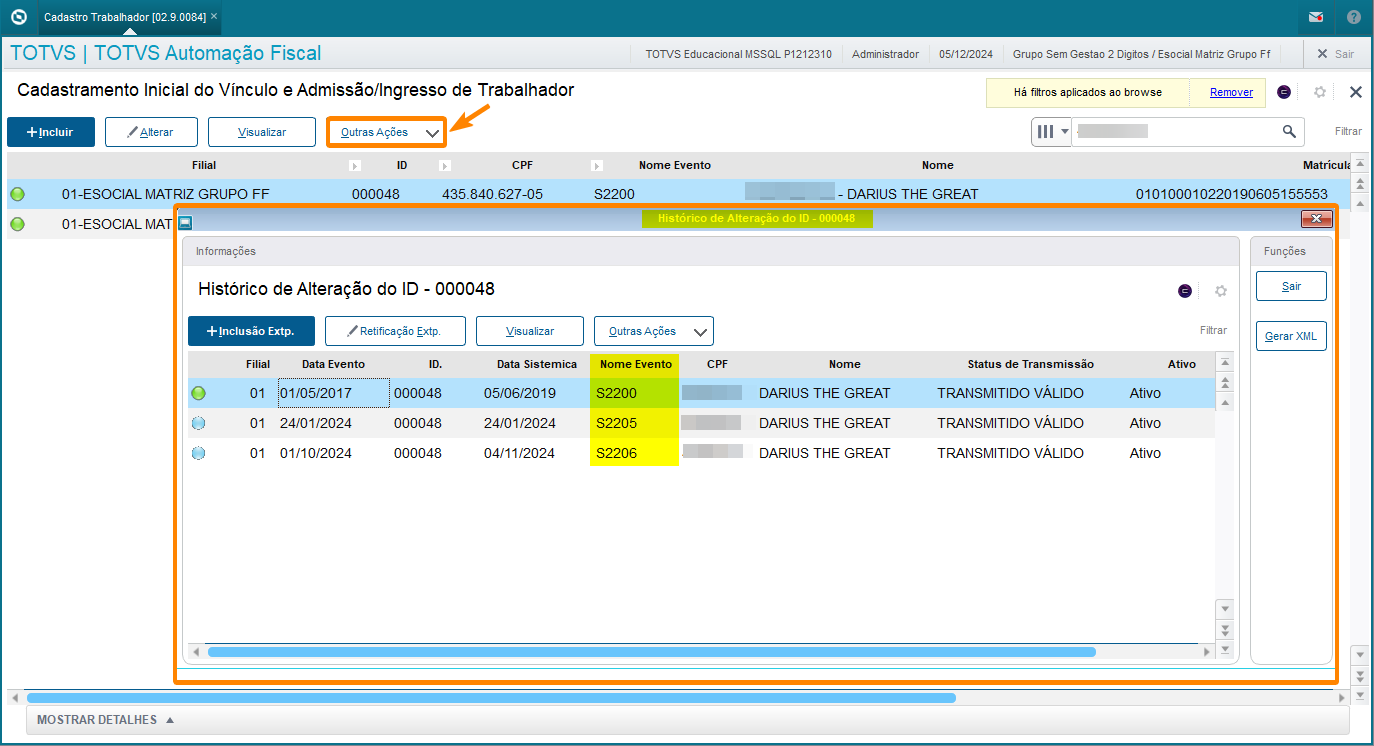Sort by the Status de Transmissão column header

[x=1030, y=364]
